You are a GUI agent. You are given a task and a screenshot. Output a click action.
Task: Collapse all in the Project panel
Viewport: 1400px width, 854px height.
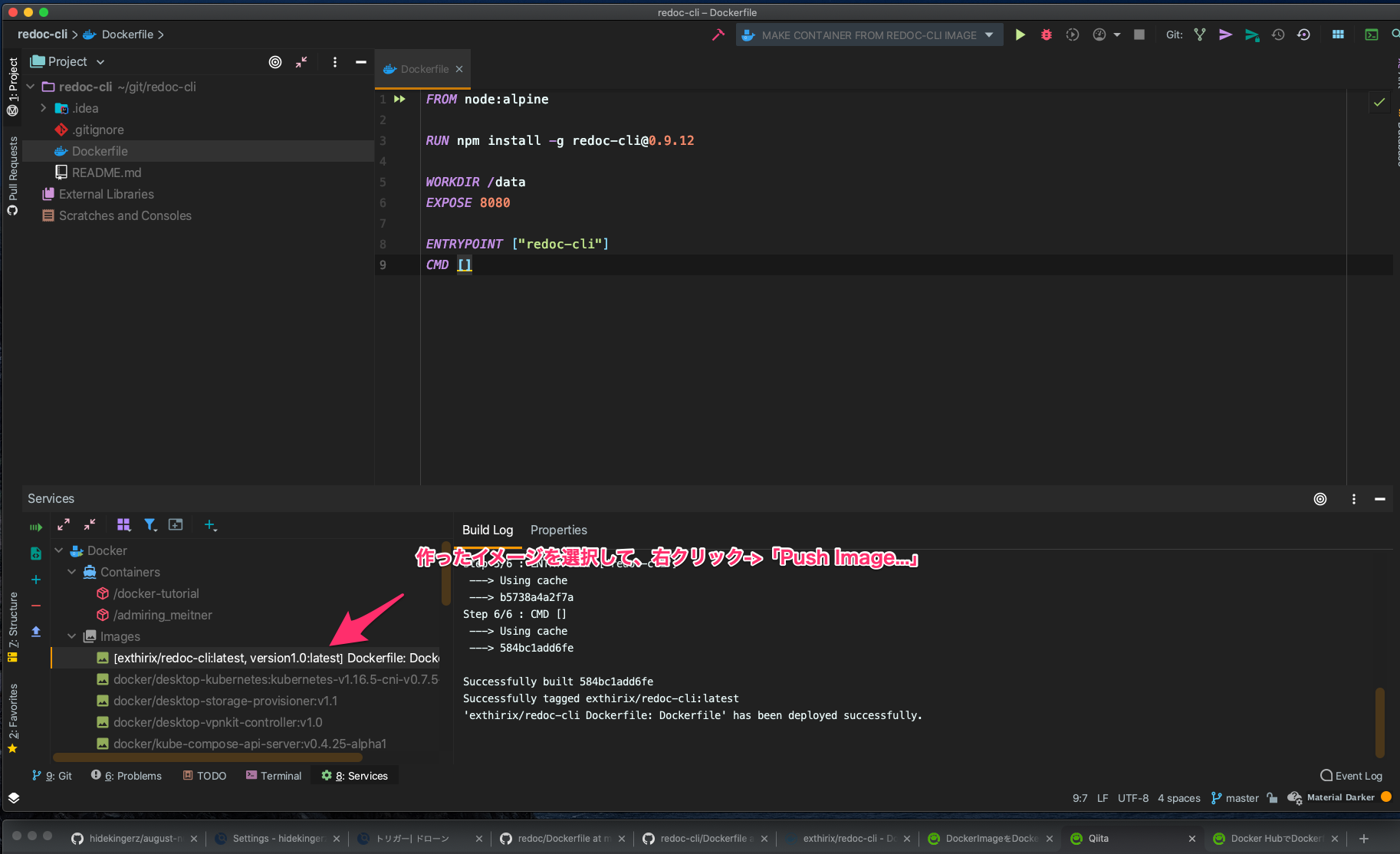tap(301, 62)
